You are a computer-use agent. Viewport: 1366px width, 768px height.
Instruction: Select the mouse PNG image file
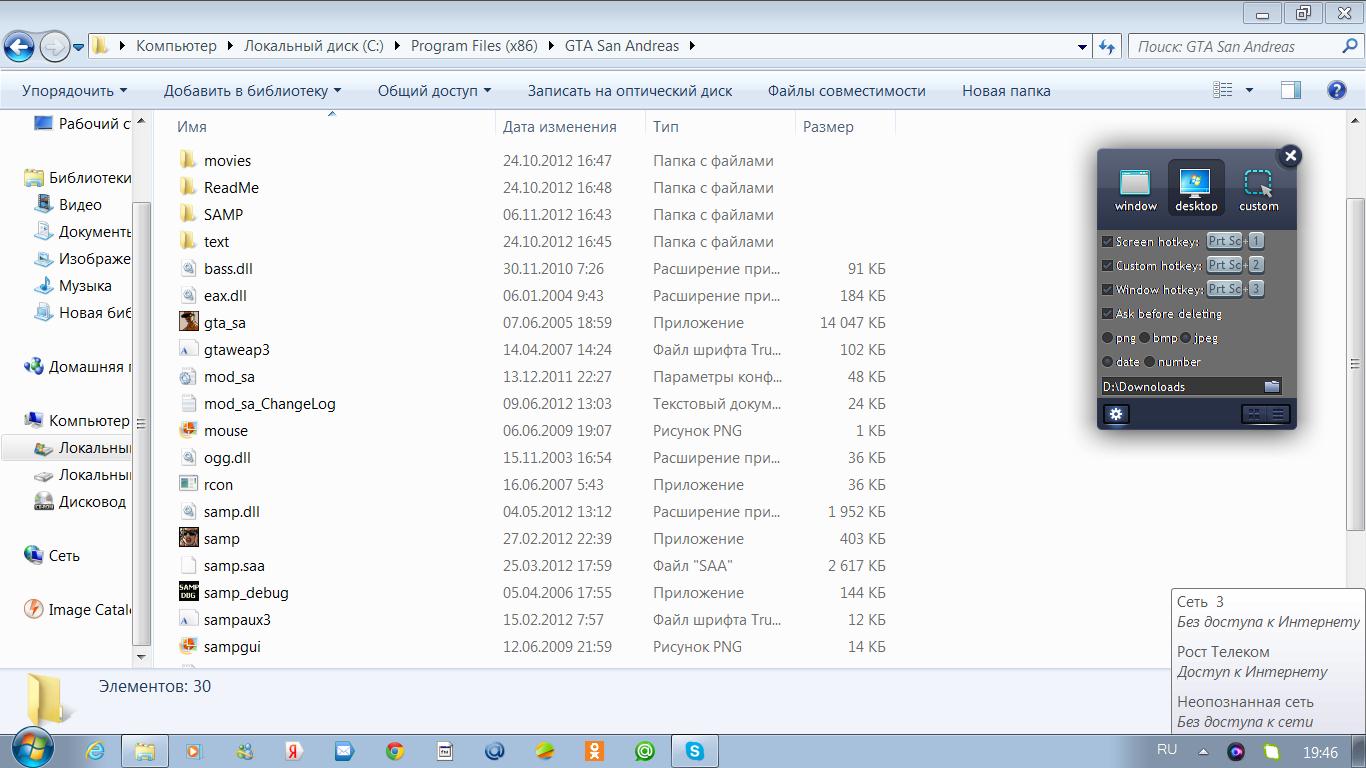point(225,431)
